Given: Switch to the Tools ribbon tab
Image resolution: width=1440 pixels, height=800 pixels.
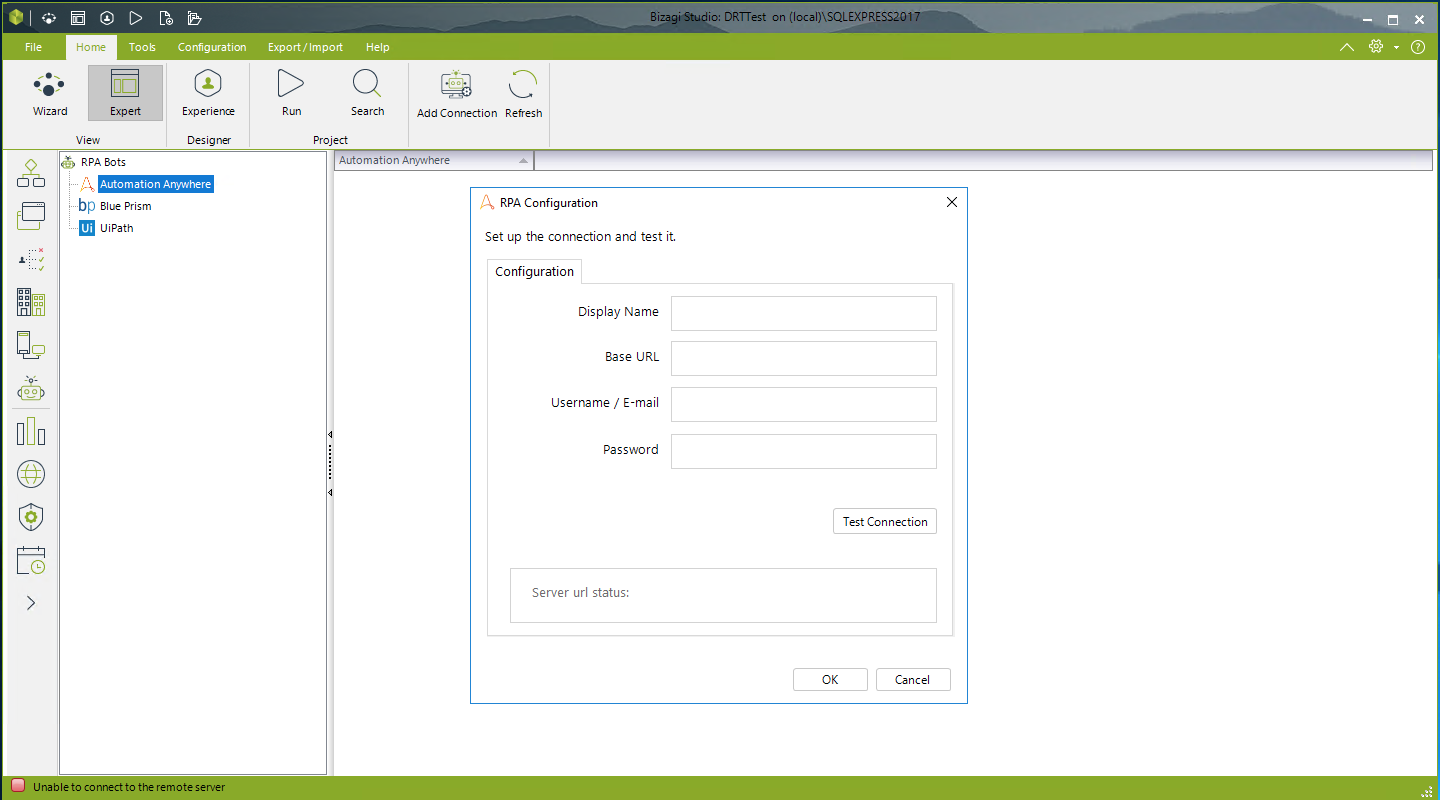Looking at the screenshot, I should [142, 46].
